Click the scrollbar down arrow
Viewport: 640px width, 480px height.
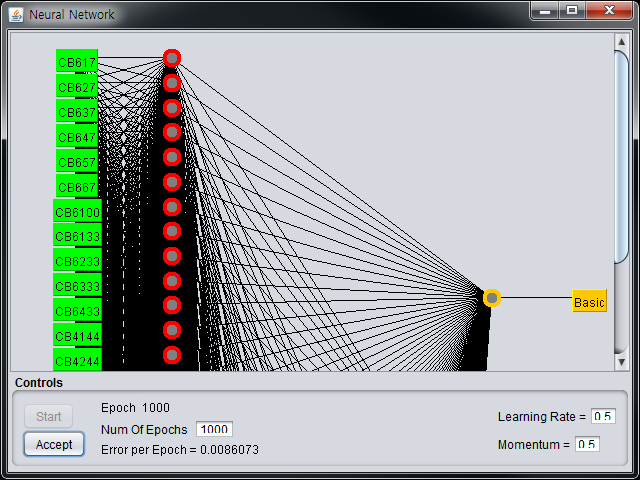tap(621, 362)
